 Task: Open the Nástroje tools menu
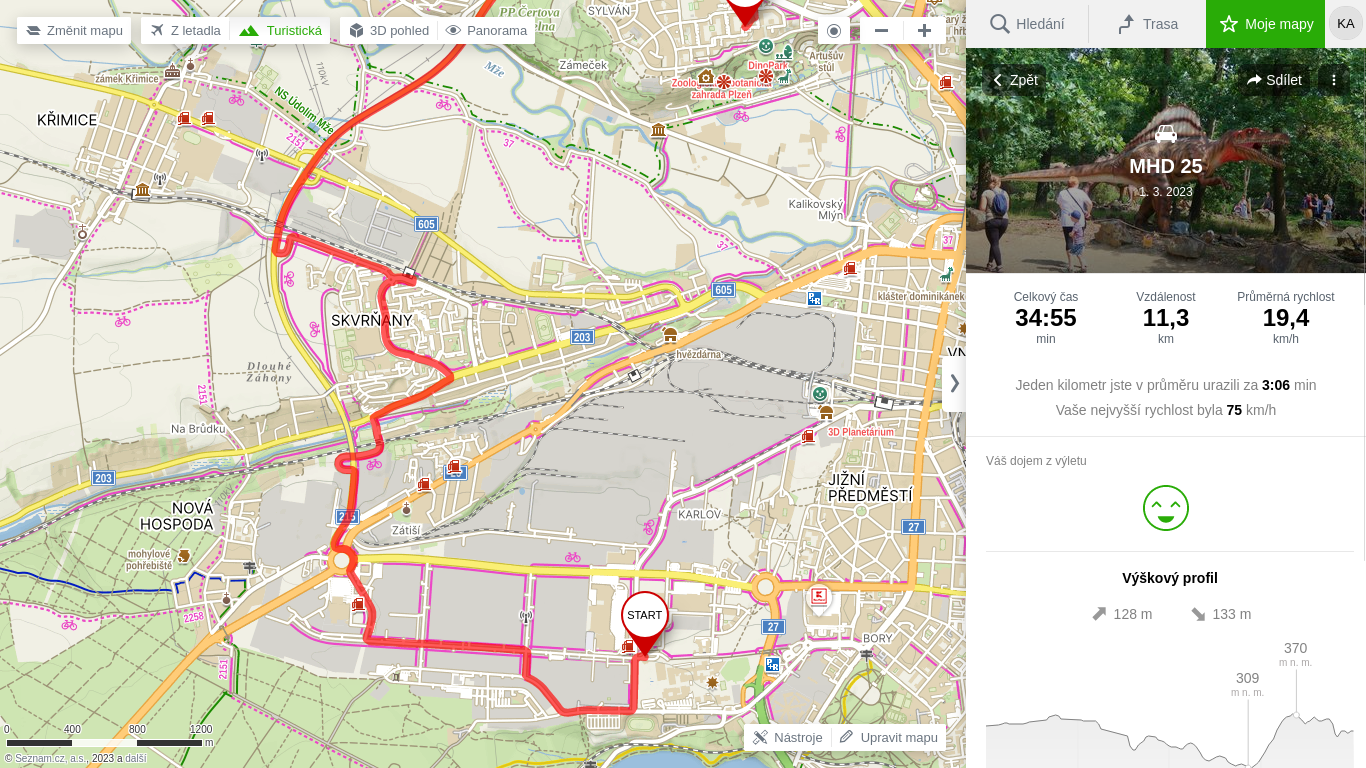(788, 737)
